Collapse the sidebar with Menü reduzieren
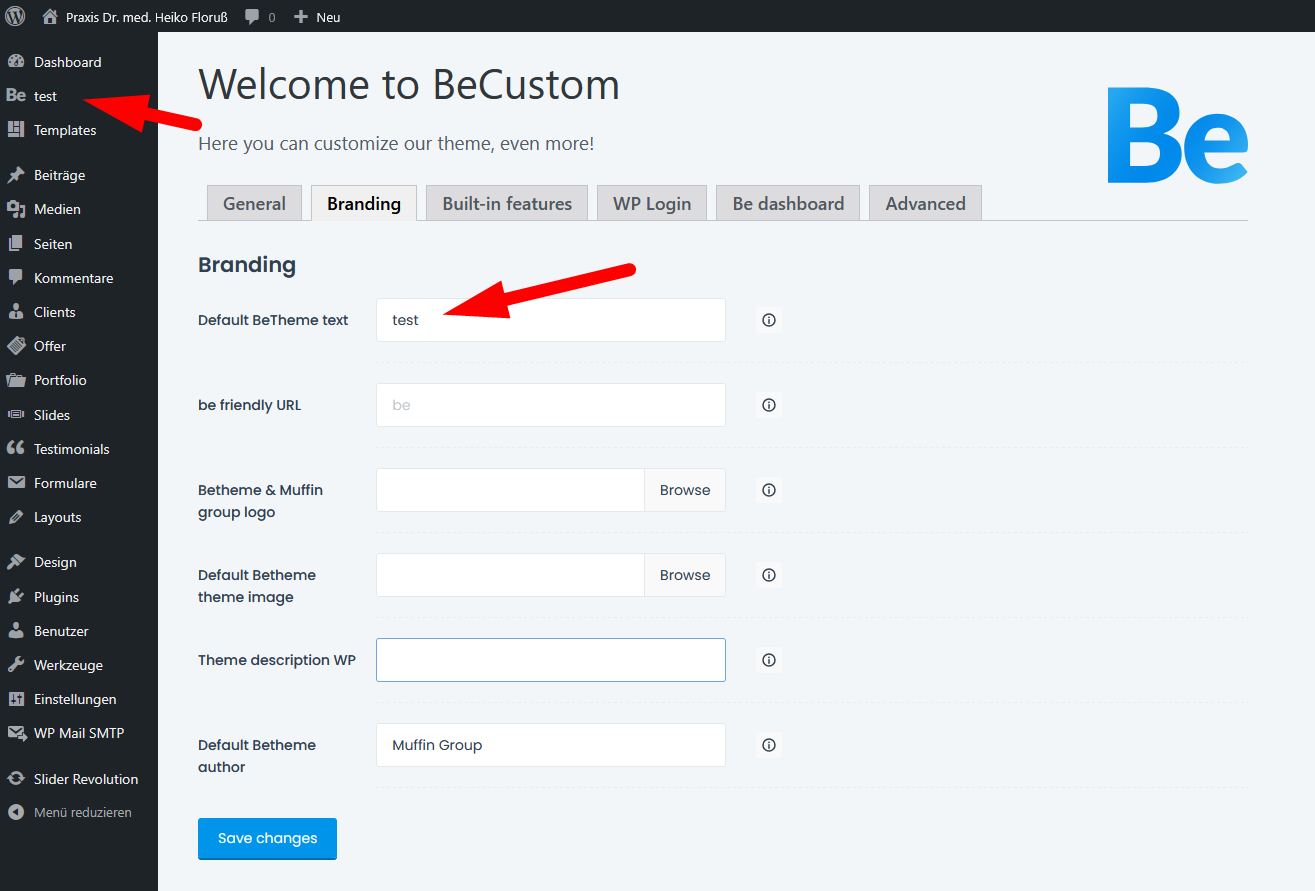 tap(82, 812)
